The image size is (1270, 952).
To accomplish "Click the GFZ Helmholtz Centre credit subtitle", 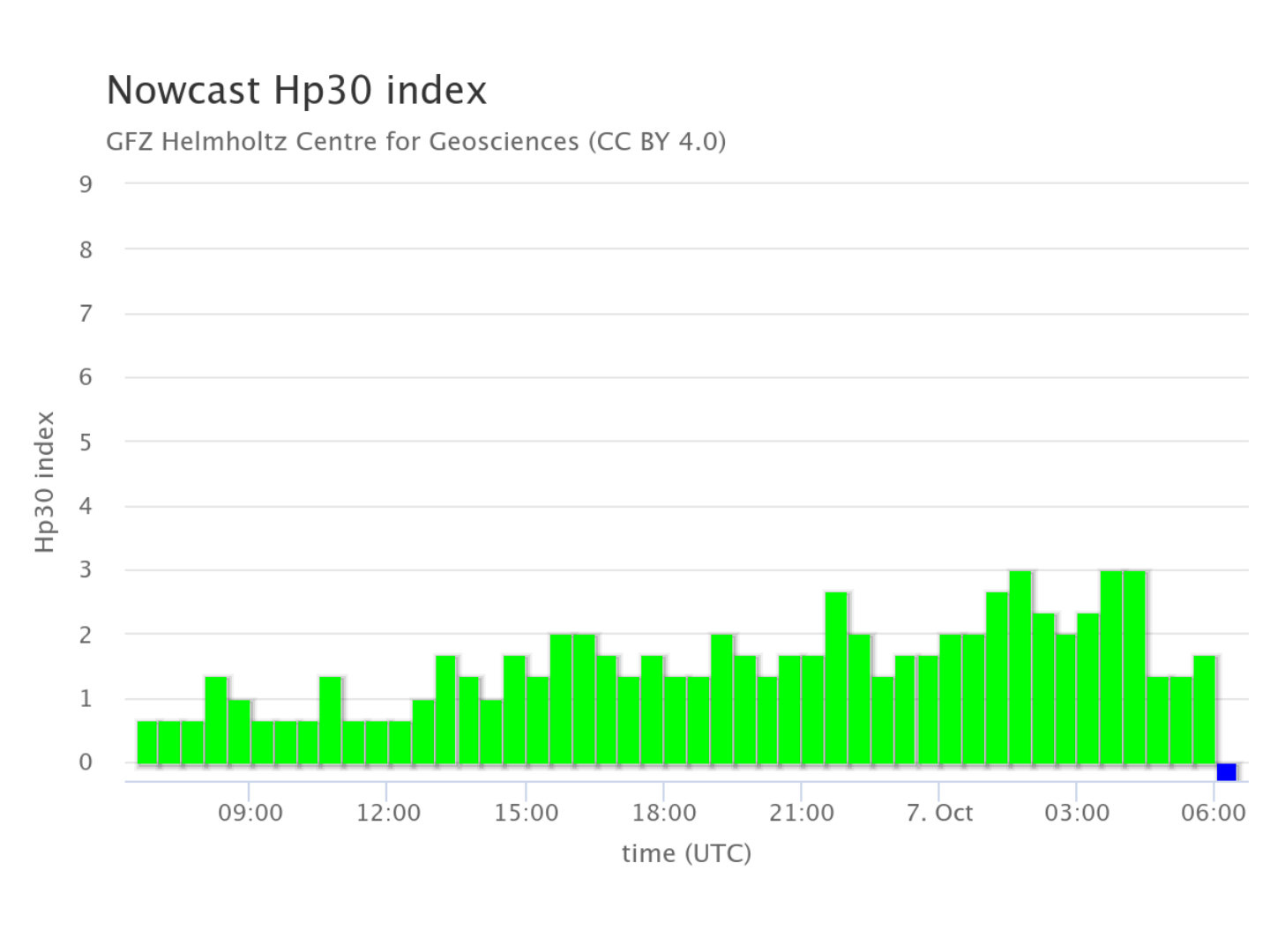I will (415, 141).
